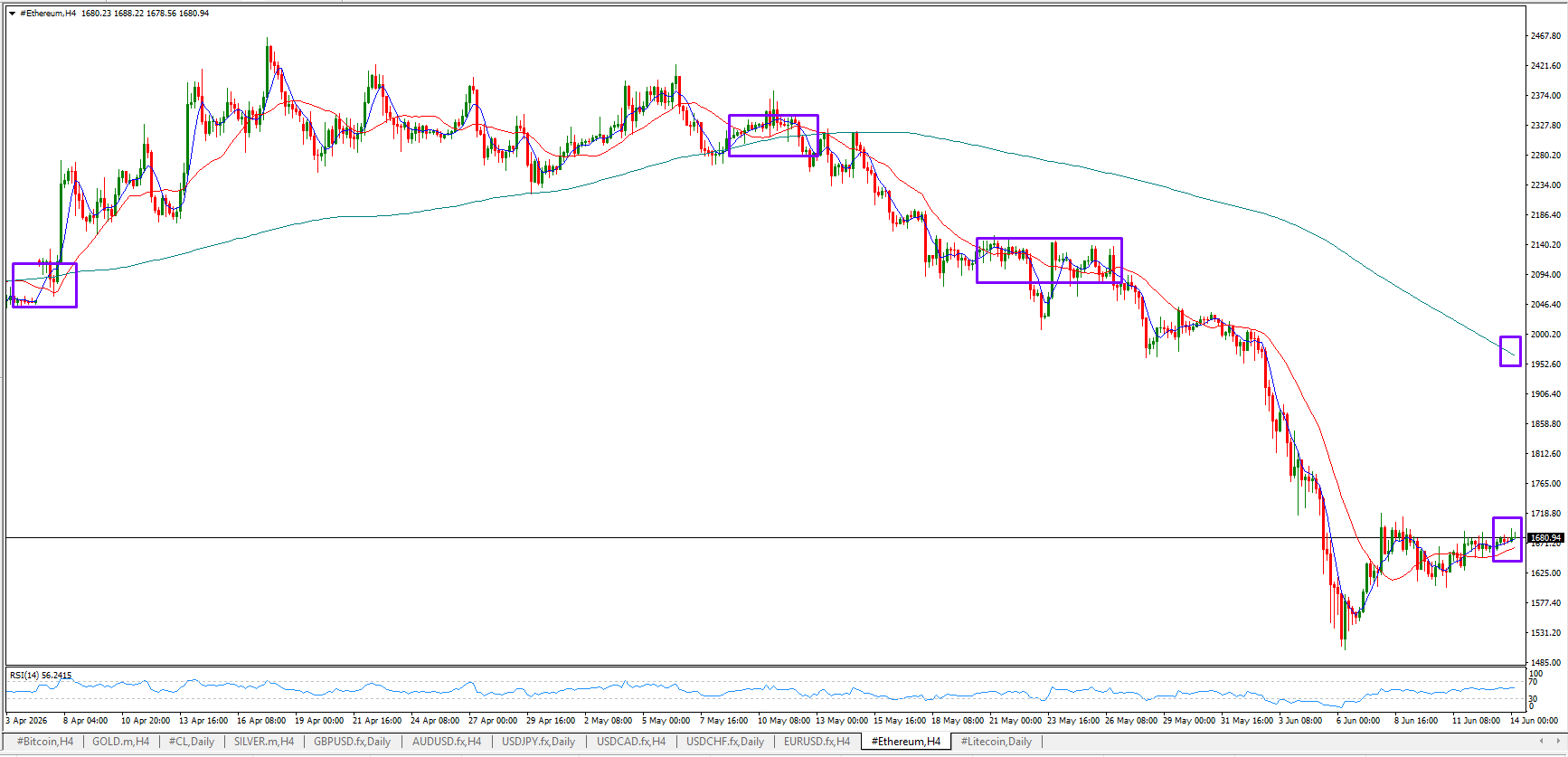Open the USDCHF.fx,Daily tab
Image resolution: width=1568 pixels, height=757 pixels.
[725, 742]
